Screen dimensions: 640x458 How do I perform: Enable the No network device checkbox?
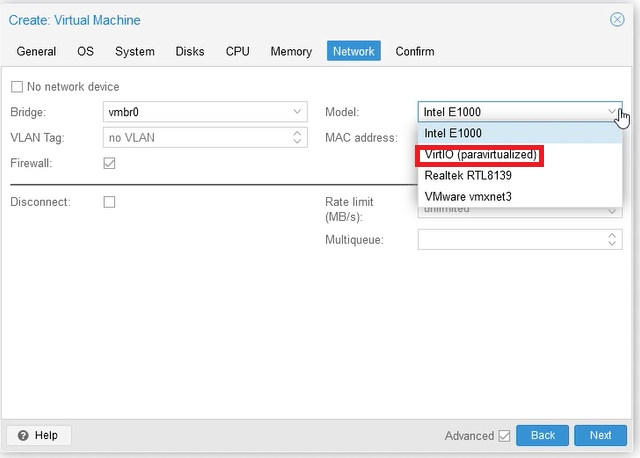pos(17,87)
